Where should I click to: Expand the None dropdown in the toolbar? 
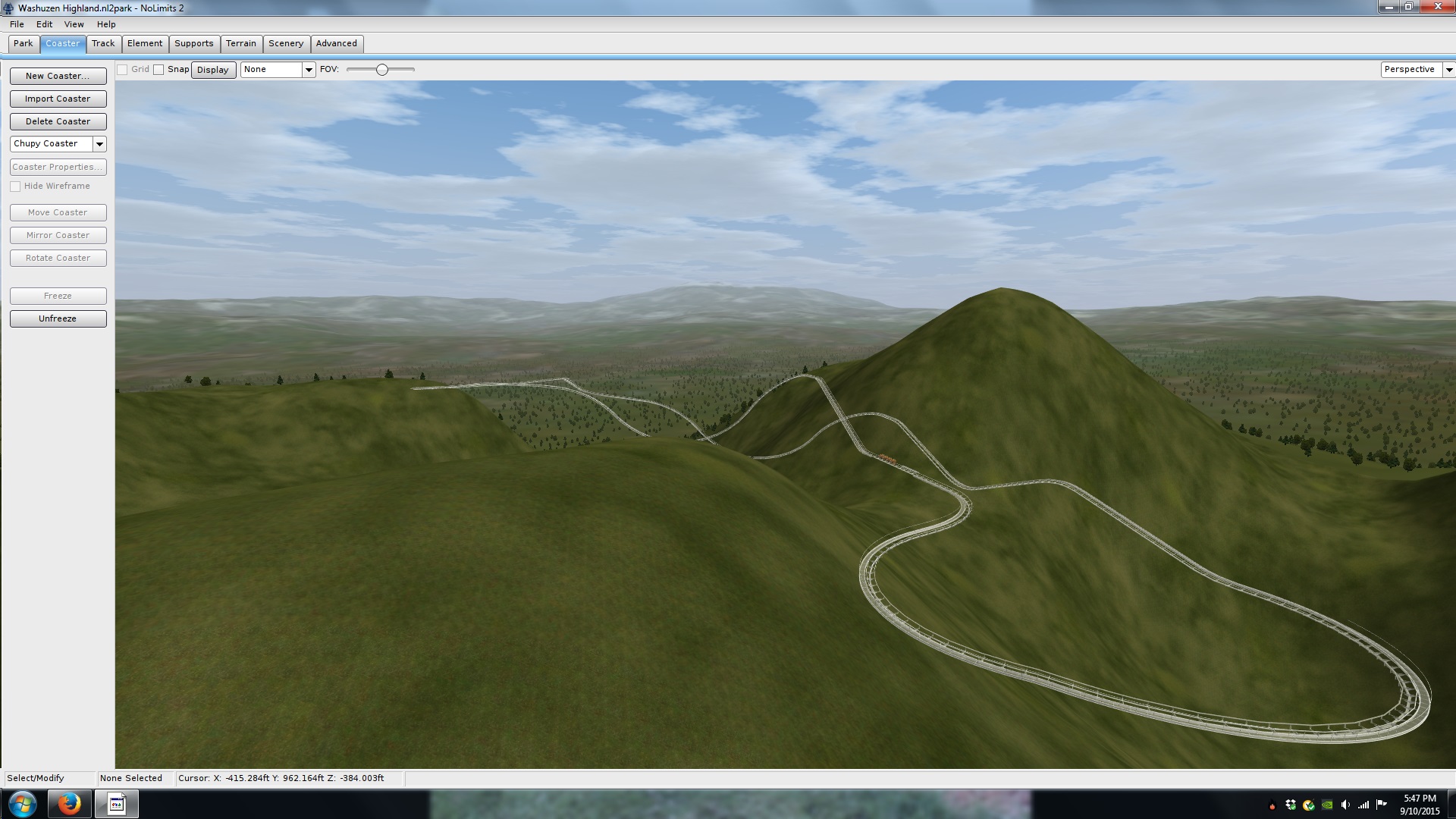308,70
